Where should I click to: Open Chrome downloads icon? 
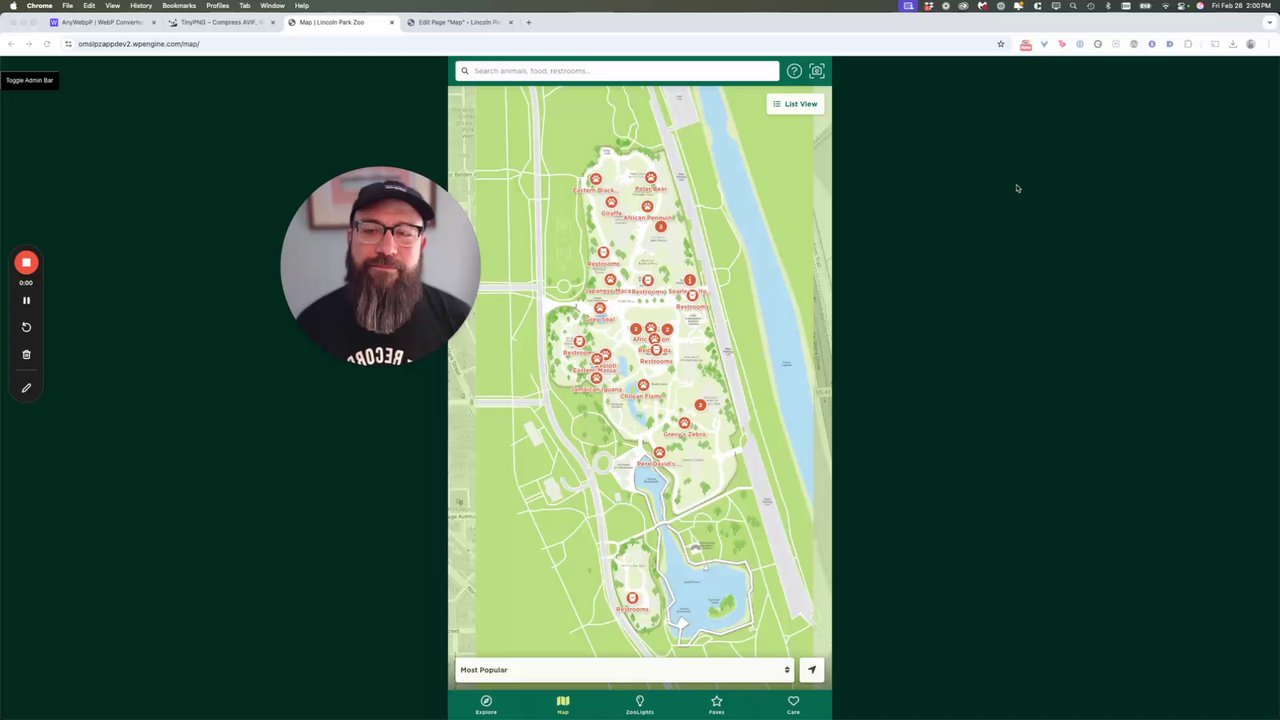point(1232,44)
